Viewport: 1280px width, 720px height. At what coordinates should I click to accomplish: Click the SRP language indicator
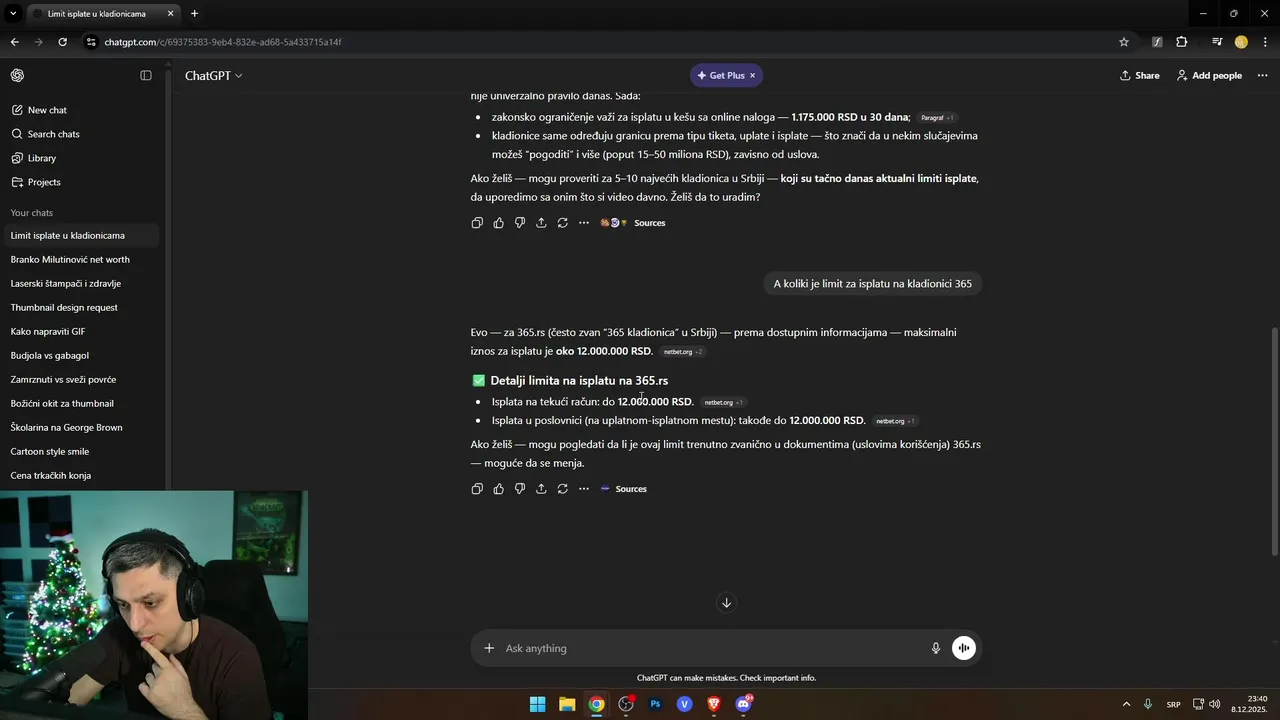point(1173,705)
